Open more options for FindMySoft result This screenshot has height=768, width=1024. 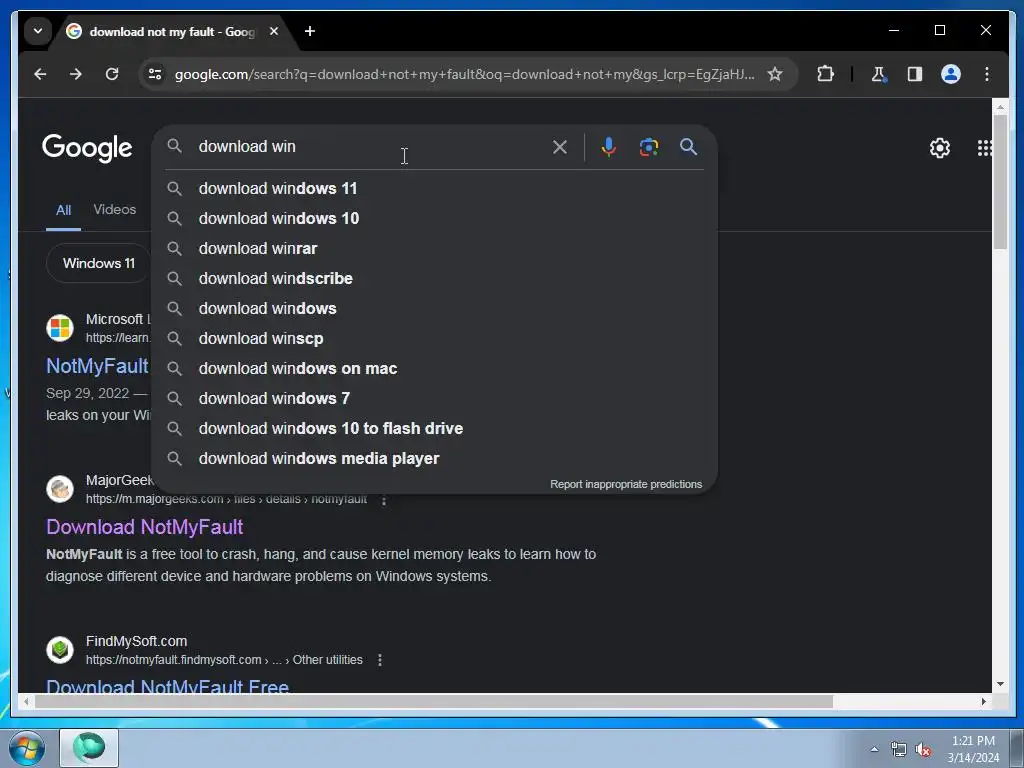point(379,660)
